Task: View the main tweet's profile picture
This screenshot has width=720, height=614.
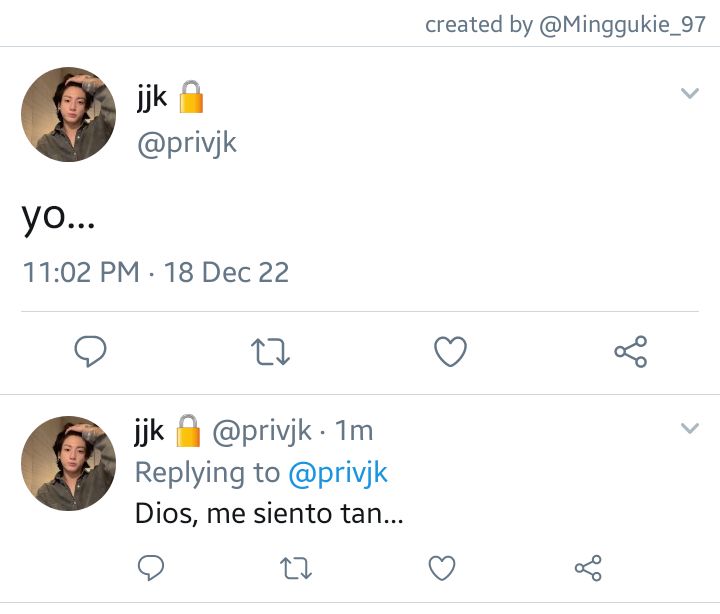Action: point(68,114)
